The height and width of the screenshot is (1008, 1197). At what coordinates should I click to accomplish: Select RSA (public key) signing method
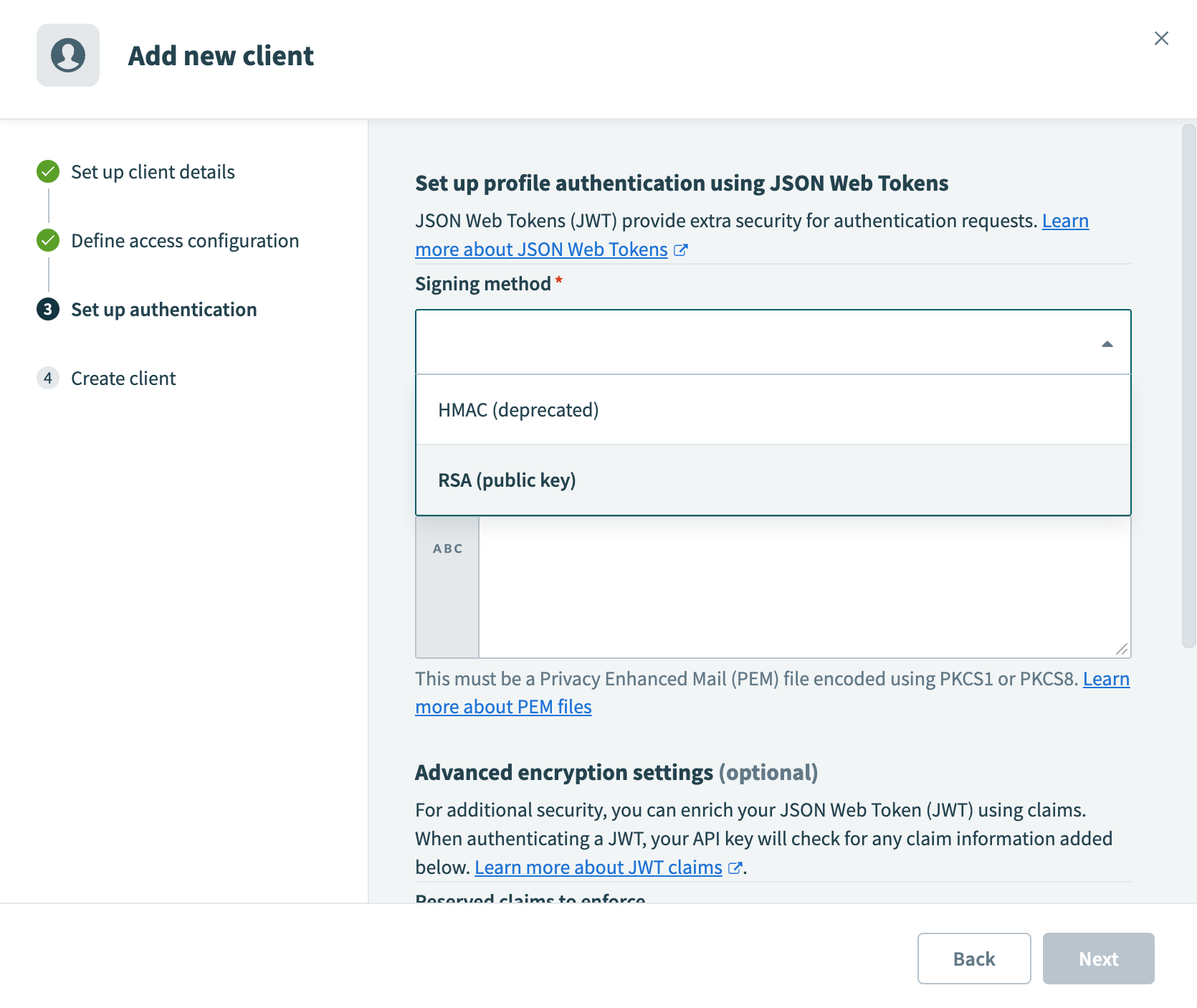pyautogui.click(x=507, y=480)
